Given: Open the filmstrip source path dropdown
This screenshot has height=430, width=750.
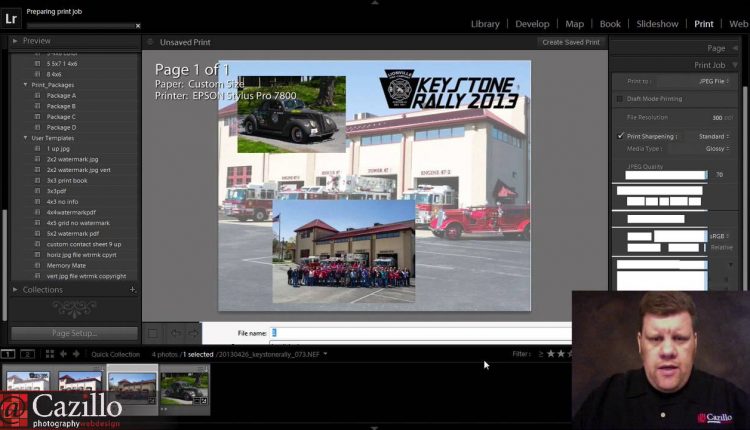Looking at the screenshot, I should tap(325, 354).
